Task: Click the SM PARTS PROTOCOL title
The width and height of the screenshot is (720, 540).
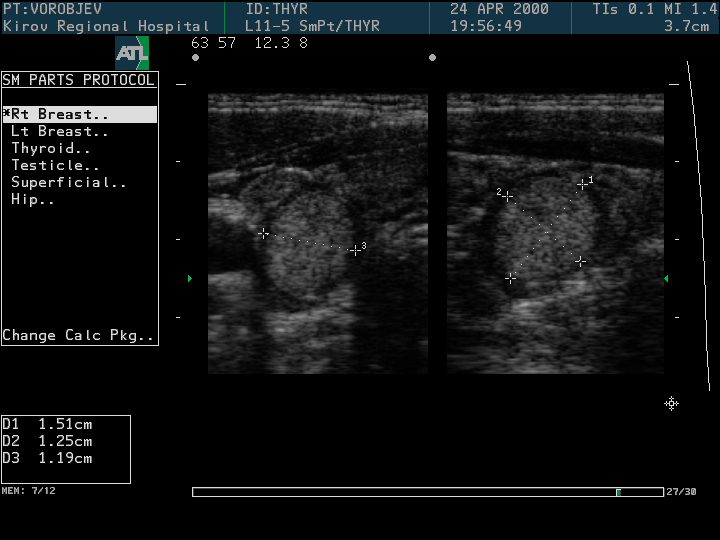Action: [x=79, y=80]
